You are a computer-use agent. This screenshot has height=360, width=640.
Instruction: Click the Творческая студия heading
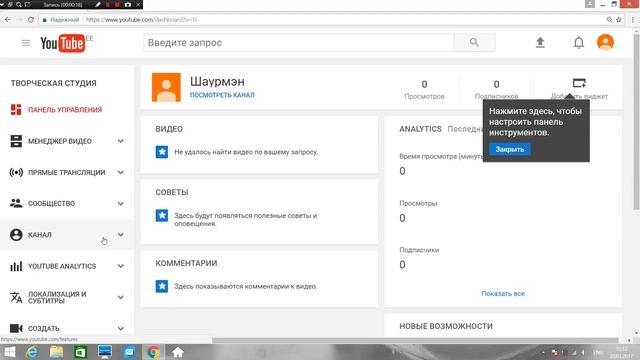click(53, 83)
